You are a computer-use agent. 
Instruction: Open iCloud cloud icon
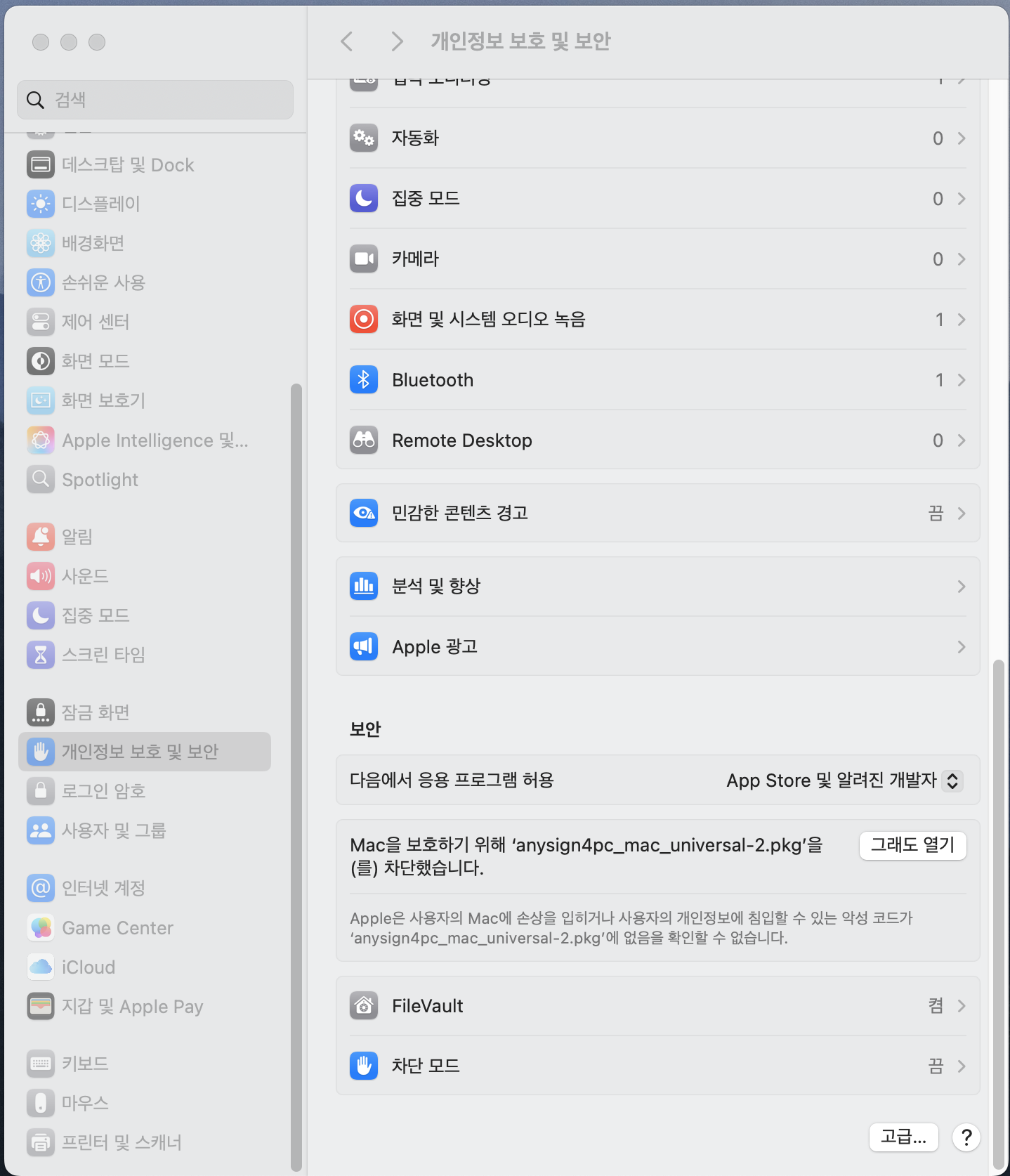click(41, 967)
